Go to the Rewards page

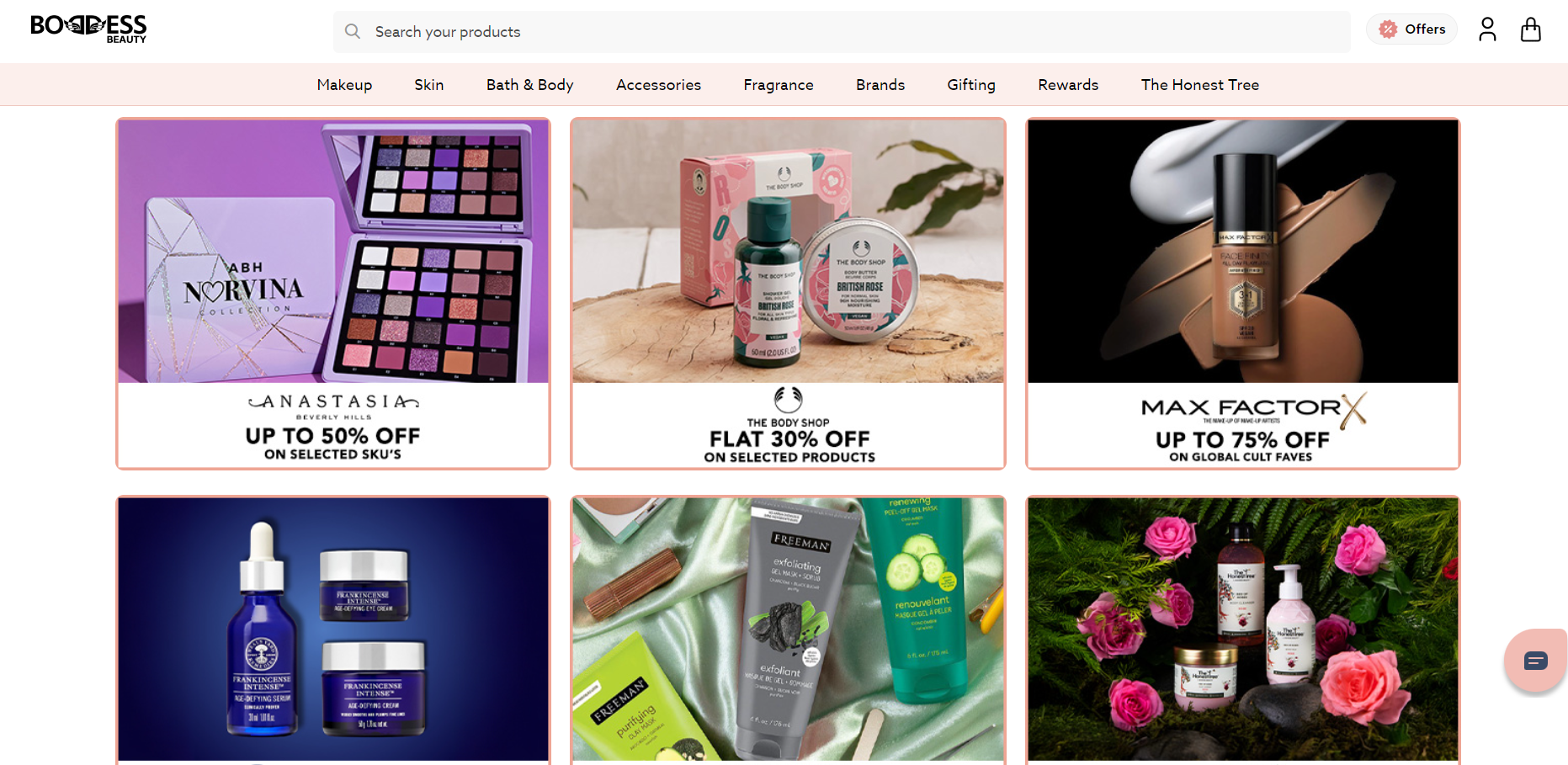[1068, 85]
